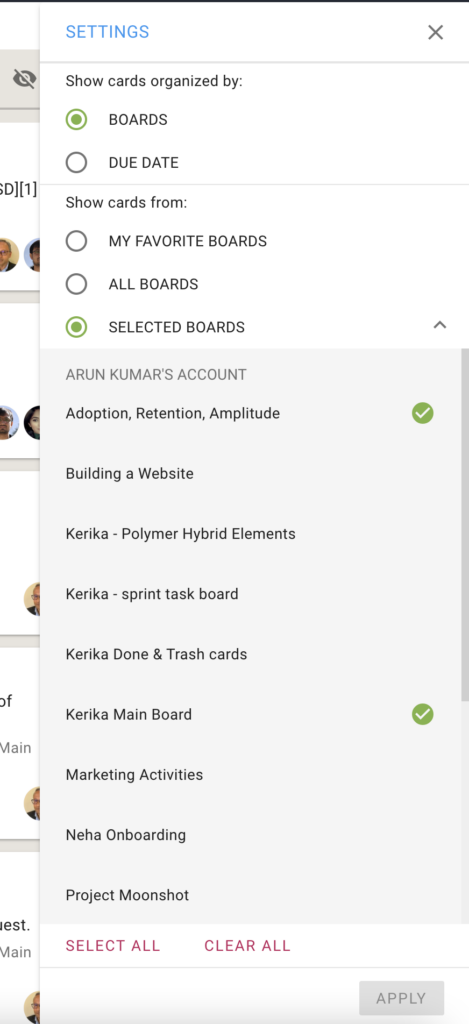469x1024 pixels.
Task: Choose MY FAVORITE BOARDS radio option
Action: pos(76,241)
